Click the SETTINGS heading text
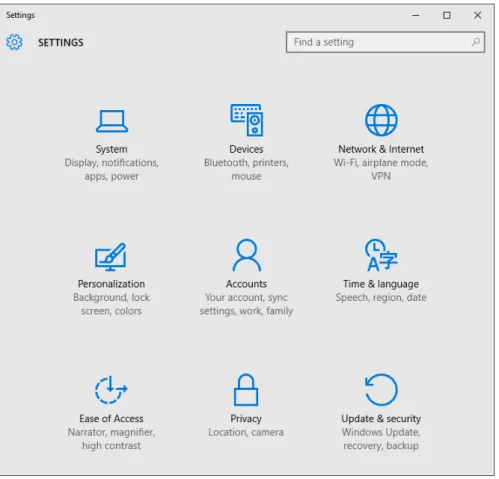Image resolution: width=499 pixels, height=479 pixels. coord(61,43)
